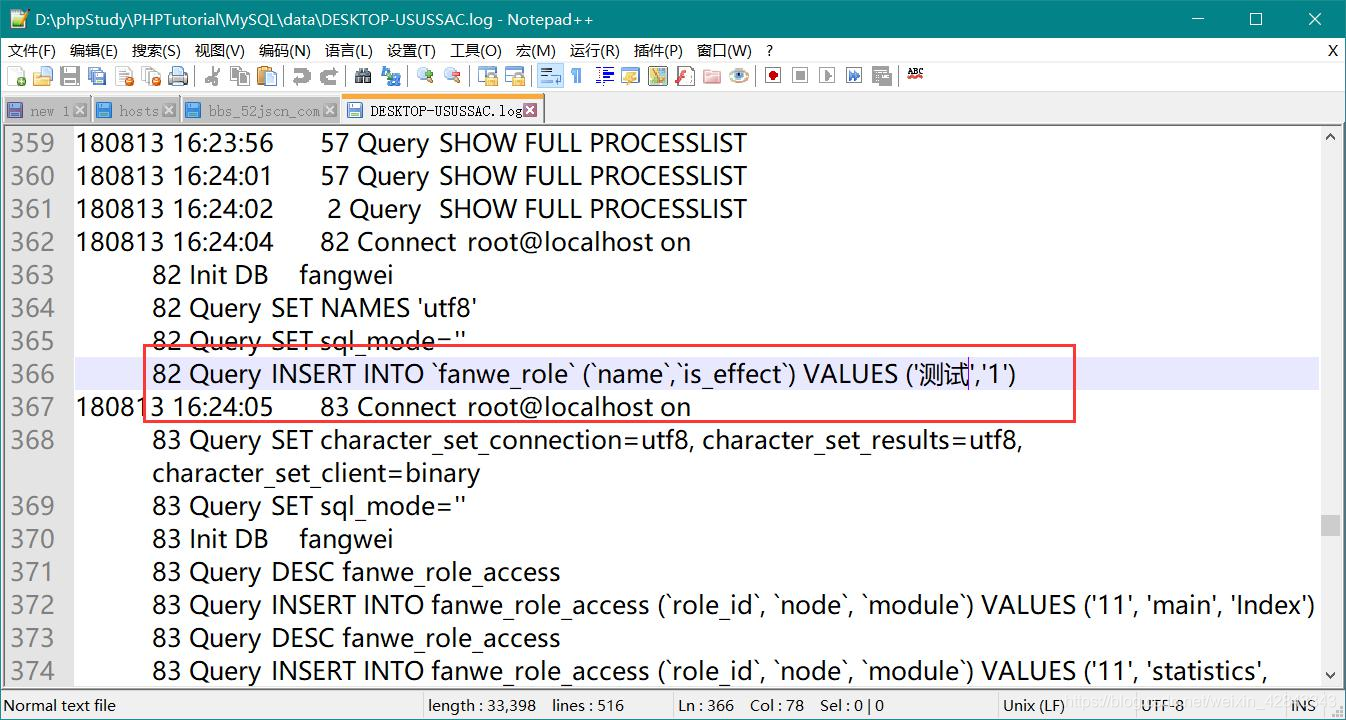
Task: Open the 运行(R) menu
Action: click(594, 50)
